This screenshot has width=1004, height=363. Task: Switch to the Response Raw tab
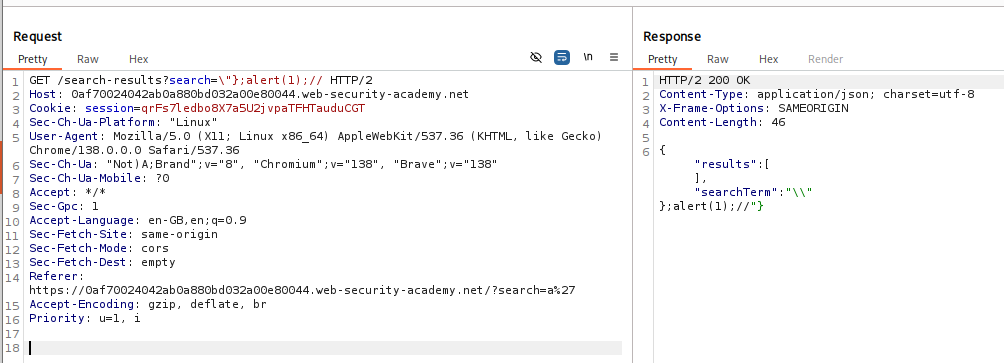click(x=718, y=59)
